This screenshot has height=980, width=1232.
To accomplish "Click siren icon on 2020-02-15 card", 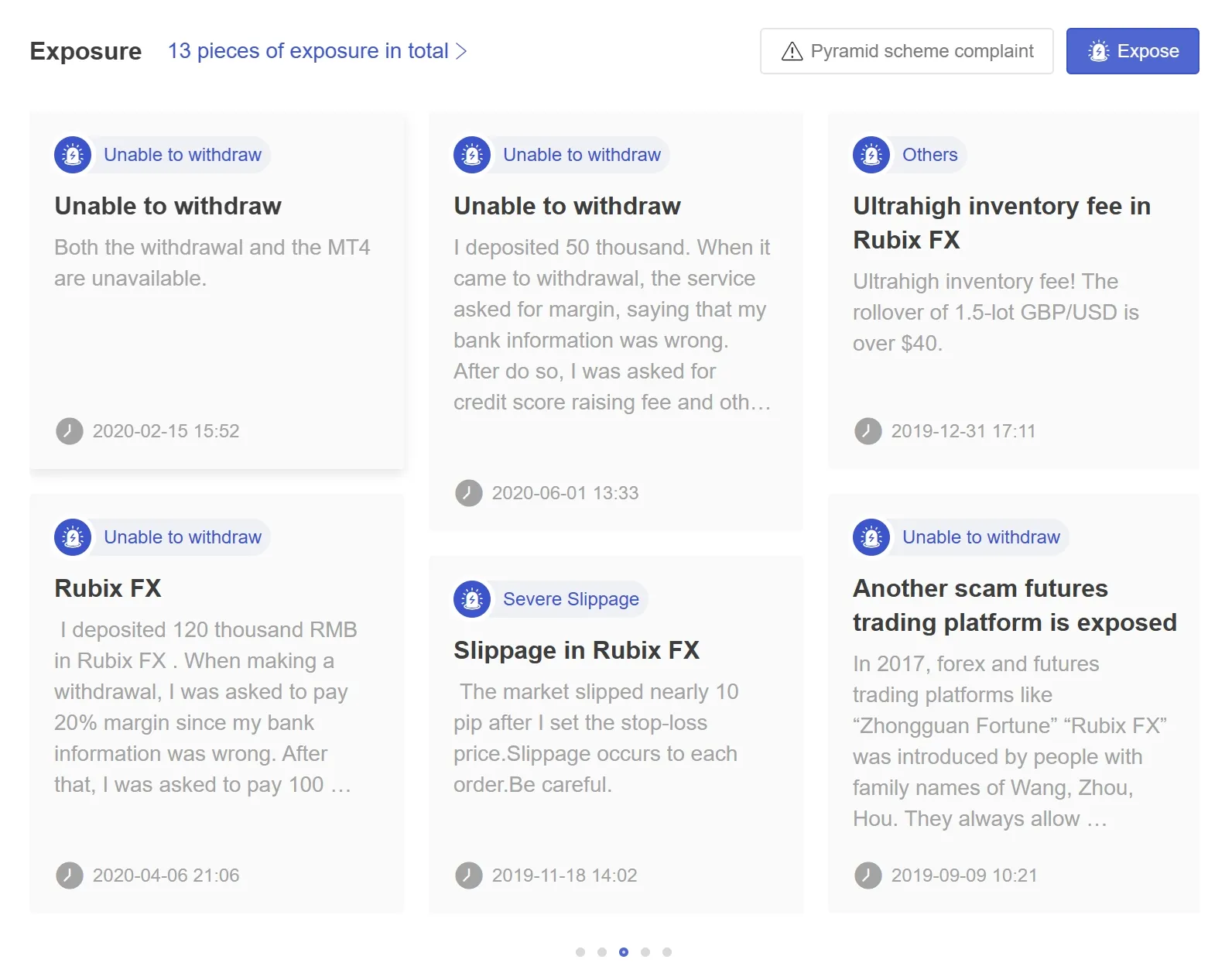I will (x=73, y=155).
